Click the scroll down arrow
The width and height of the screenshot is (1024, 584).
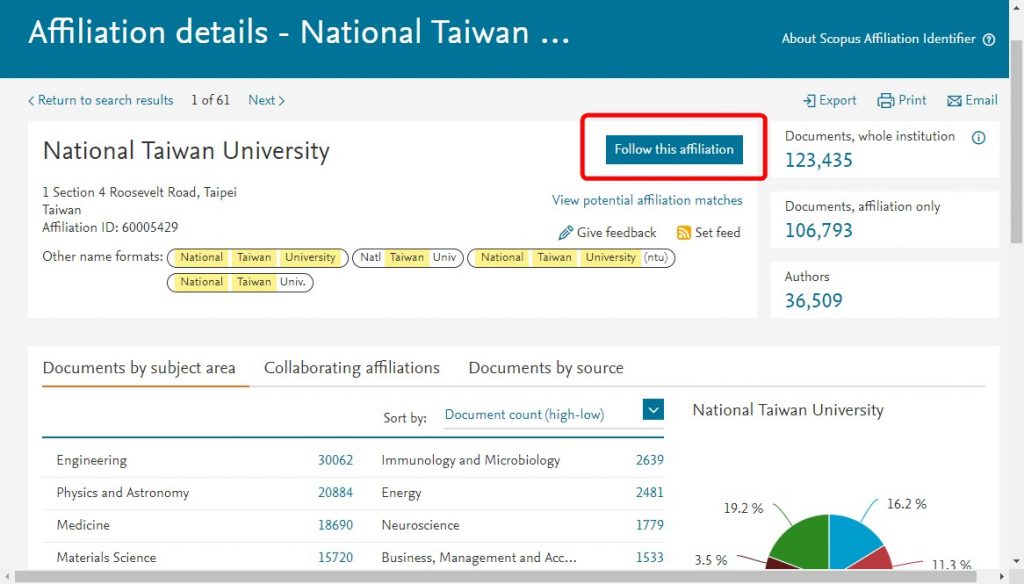coord(1017,562)
